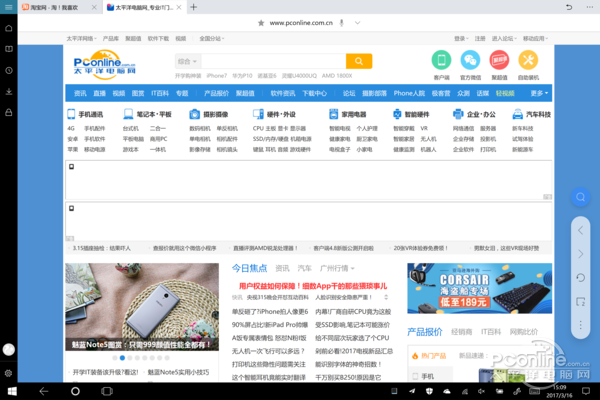Open 资讯 in the blue navigation bar
The width and height of the screenshot is (600, 400).
click(80, 93)
